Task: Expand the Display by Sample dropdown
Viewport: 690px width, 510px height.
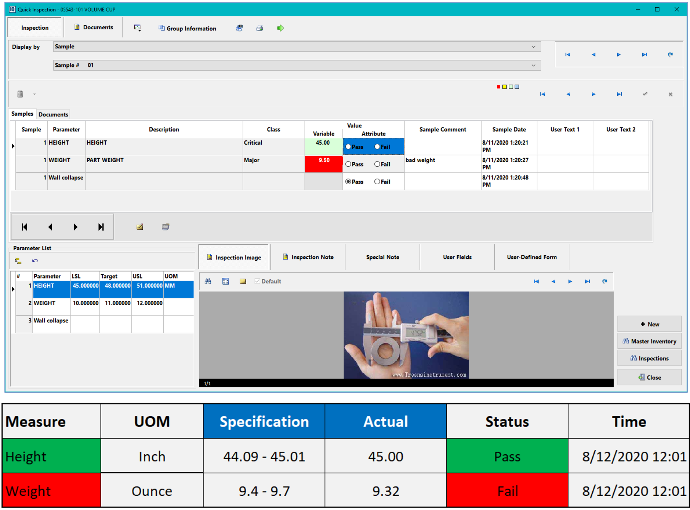Action: point(534,46)
